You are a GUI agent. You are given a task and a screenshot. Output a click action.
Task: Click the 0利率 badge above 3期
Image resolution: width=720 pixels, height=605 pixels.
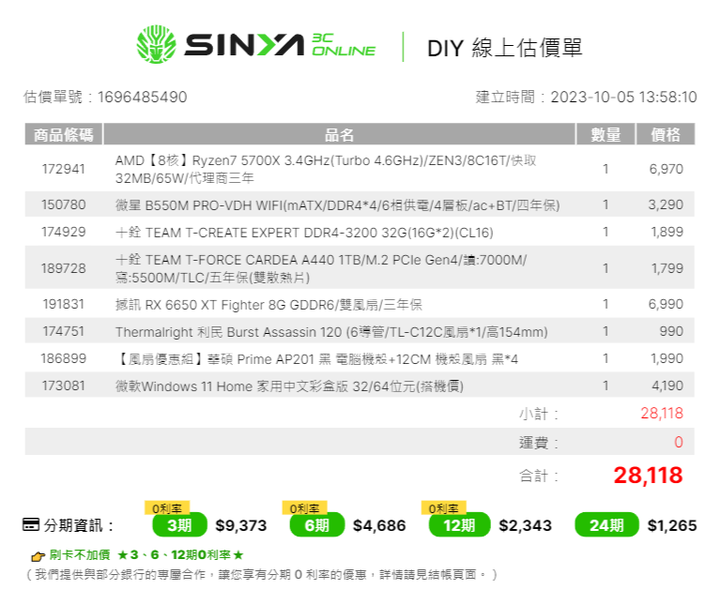(167, 508)
